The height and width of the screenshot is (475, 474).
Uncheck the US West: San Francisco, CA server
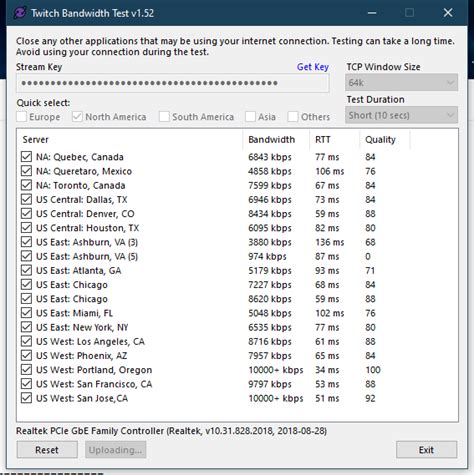pyautogui.click(x=26, y=384)
